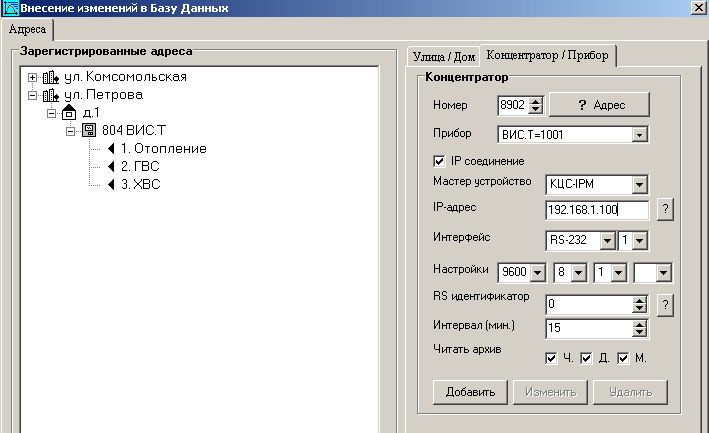Click the IP-адрес input field
The image size is (709, 433).
(x=598, y=210)
